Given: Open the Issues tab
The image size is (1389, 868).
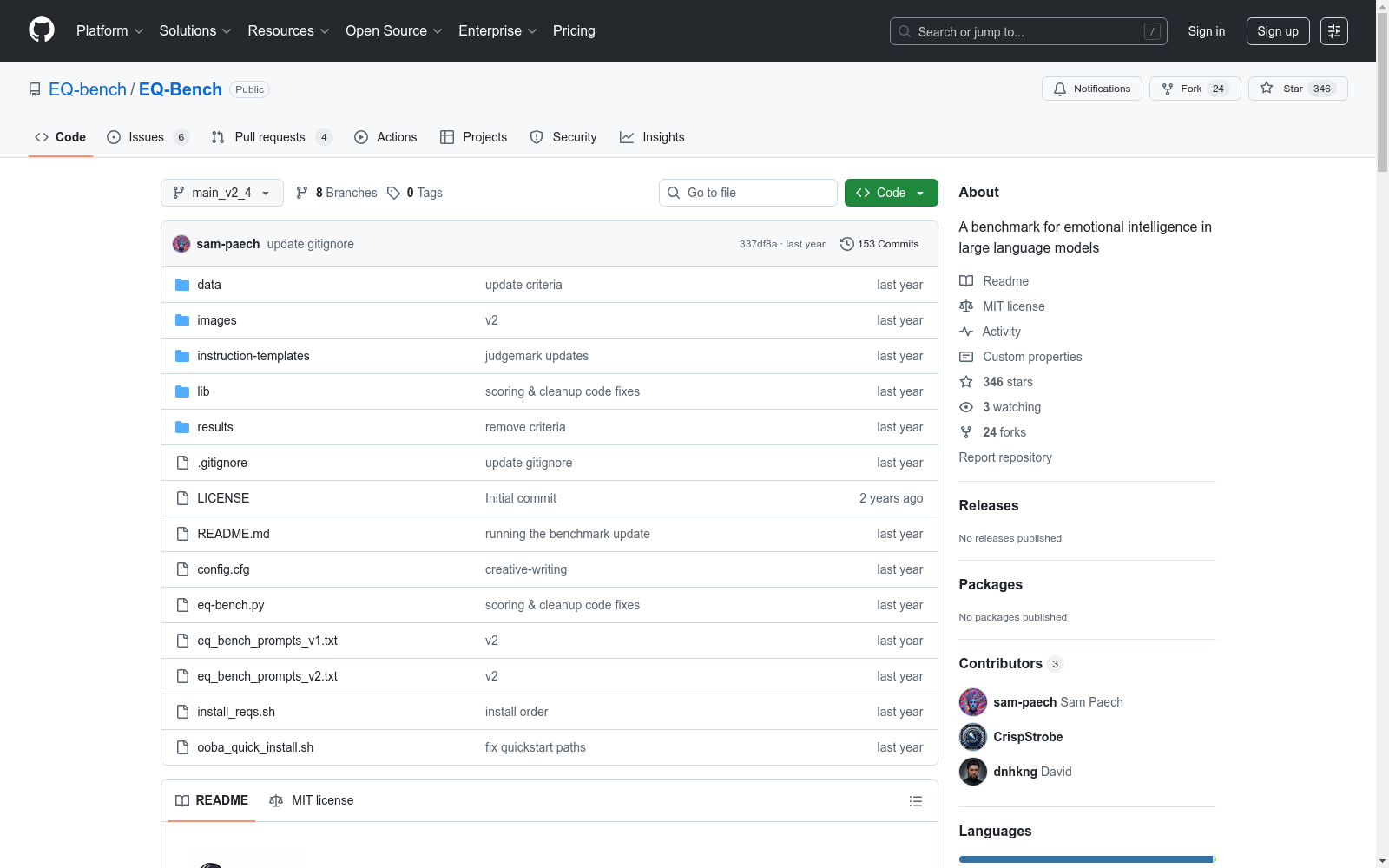Looking at the screenshot, I should 148,137.
